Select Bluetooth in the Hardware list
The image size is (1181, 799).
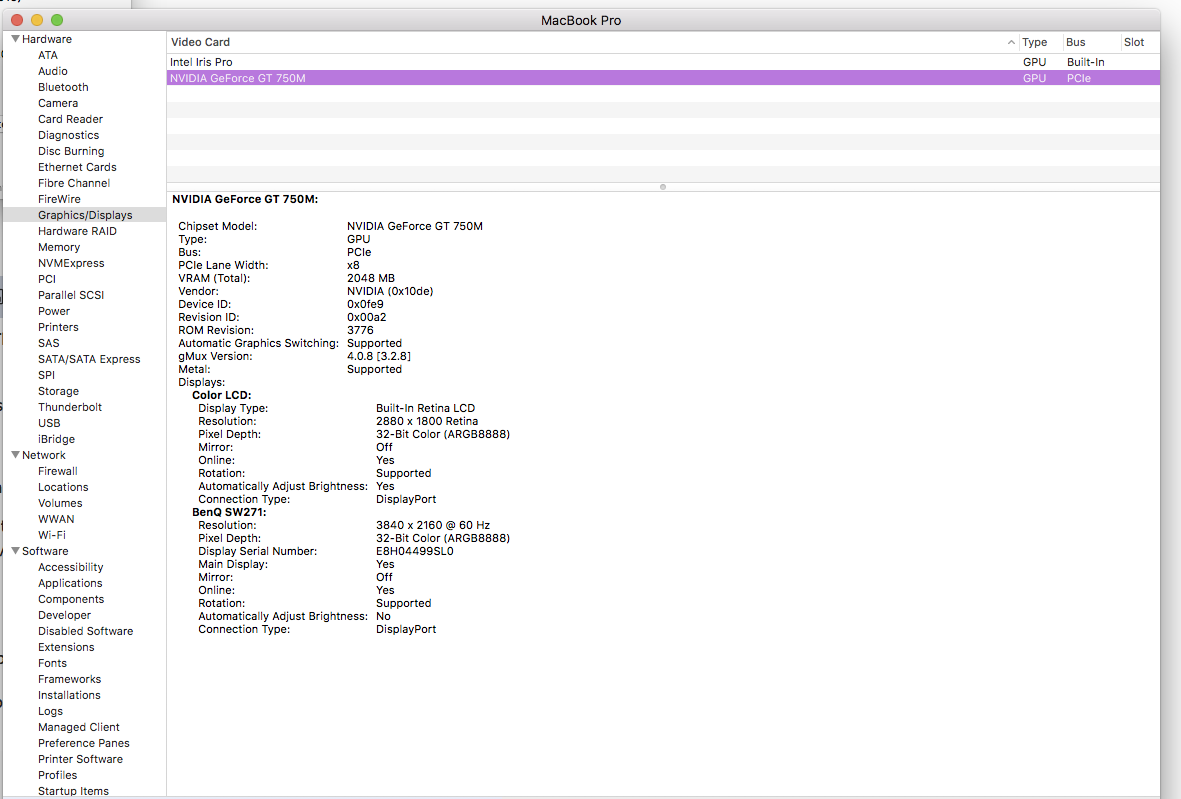[63, 87]
